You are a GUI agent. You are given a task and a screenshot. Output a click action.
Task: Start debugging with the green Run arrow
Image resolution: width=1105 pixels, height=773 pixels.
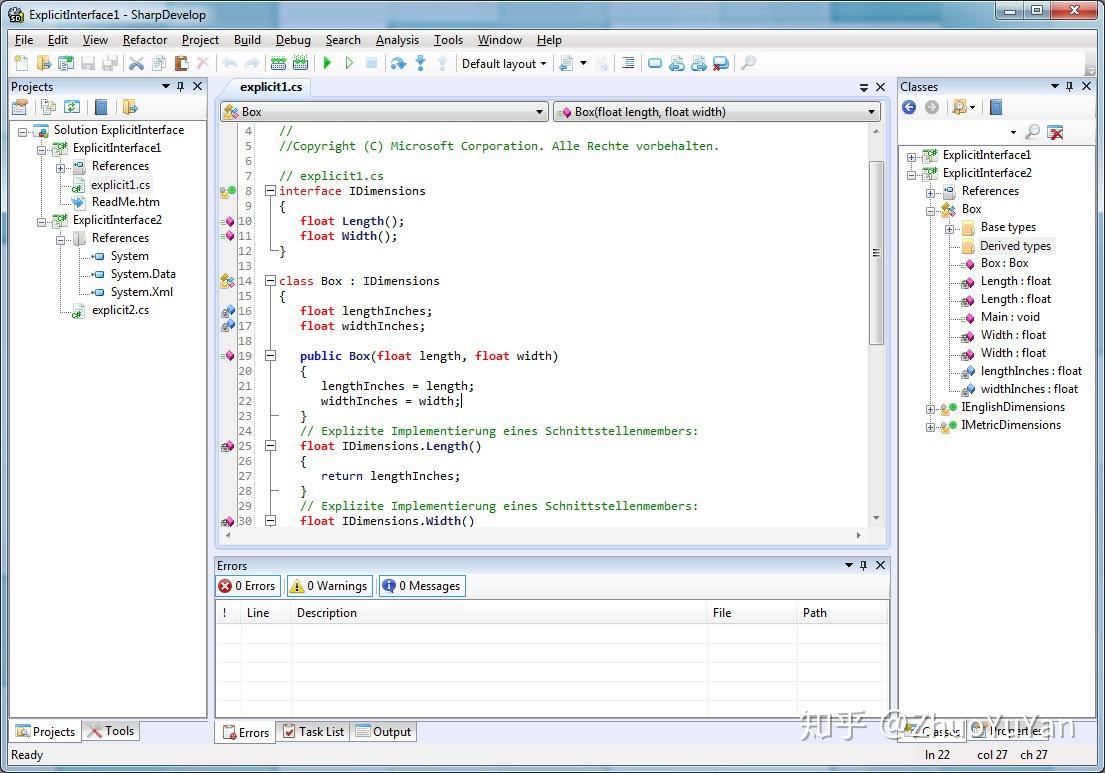point(327,63)
